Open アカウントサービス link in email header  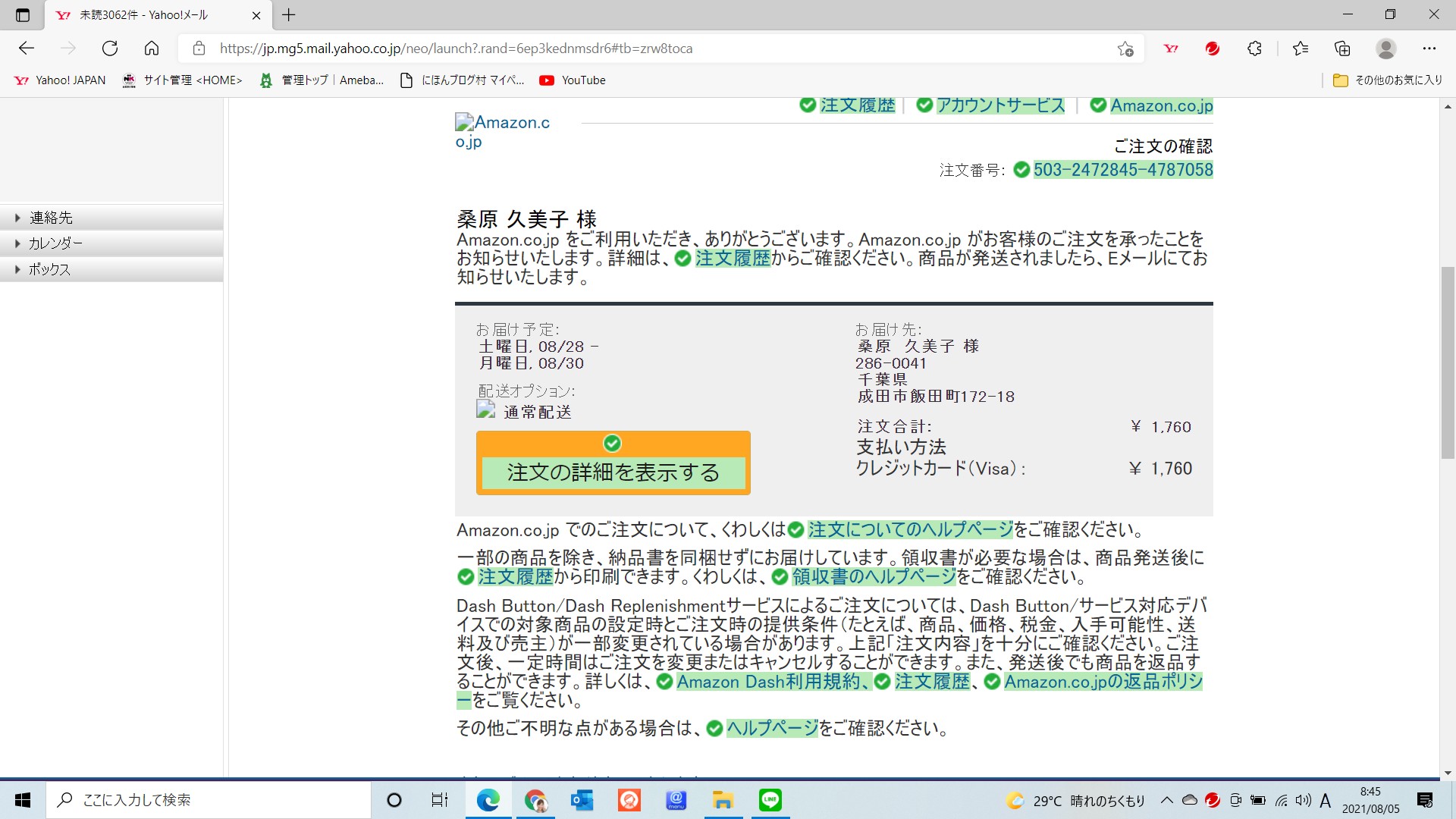[x=1000, y=105]
